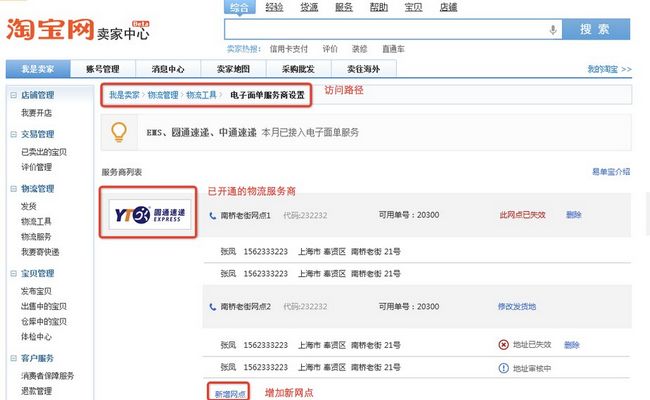Open the 卖往海外 navigation tab

click(x=364, y=69)
